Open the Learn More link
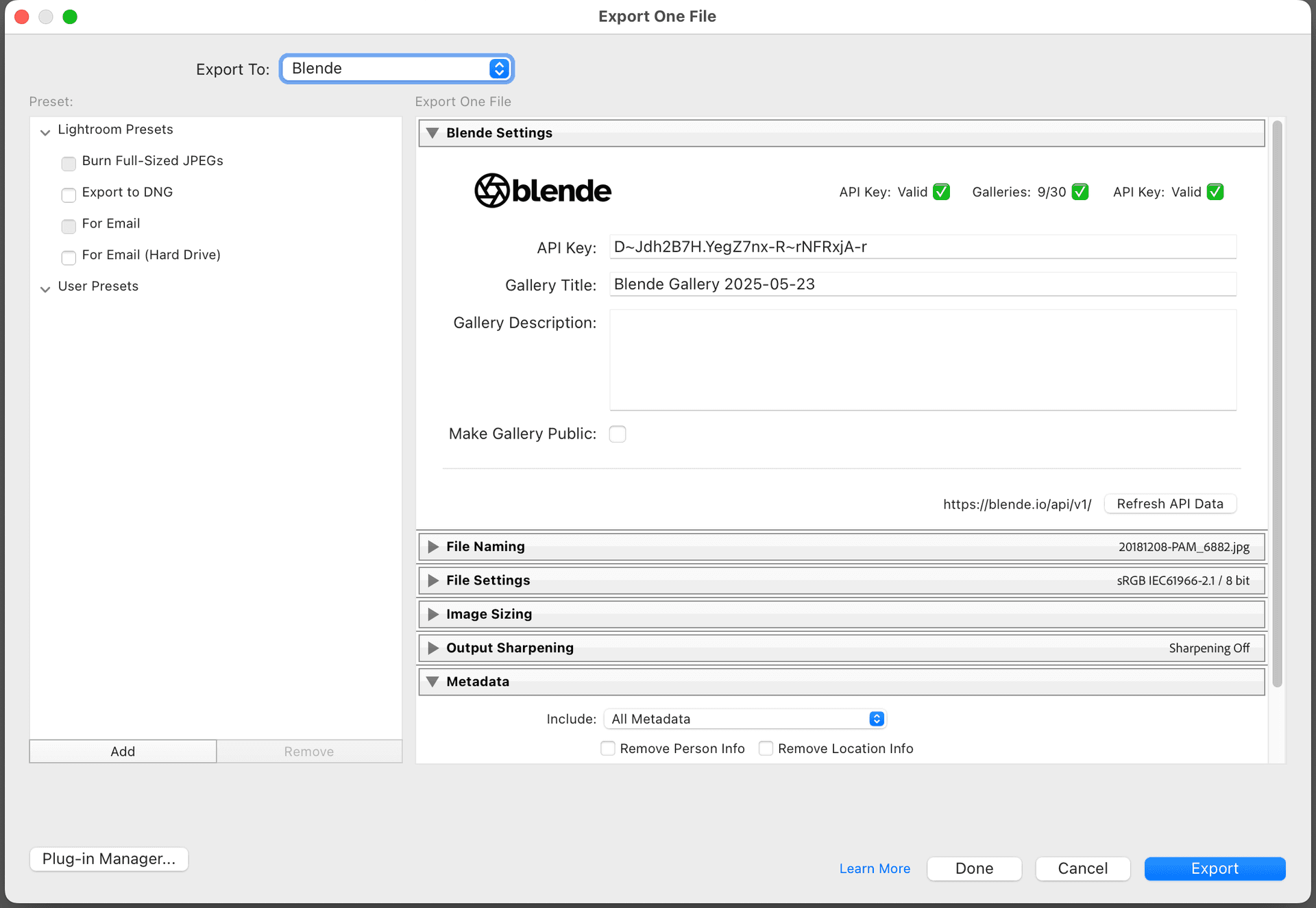The width and height of the screenshot is (1316, 908). tap(875, 868)
